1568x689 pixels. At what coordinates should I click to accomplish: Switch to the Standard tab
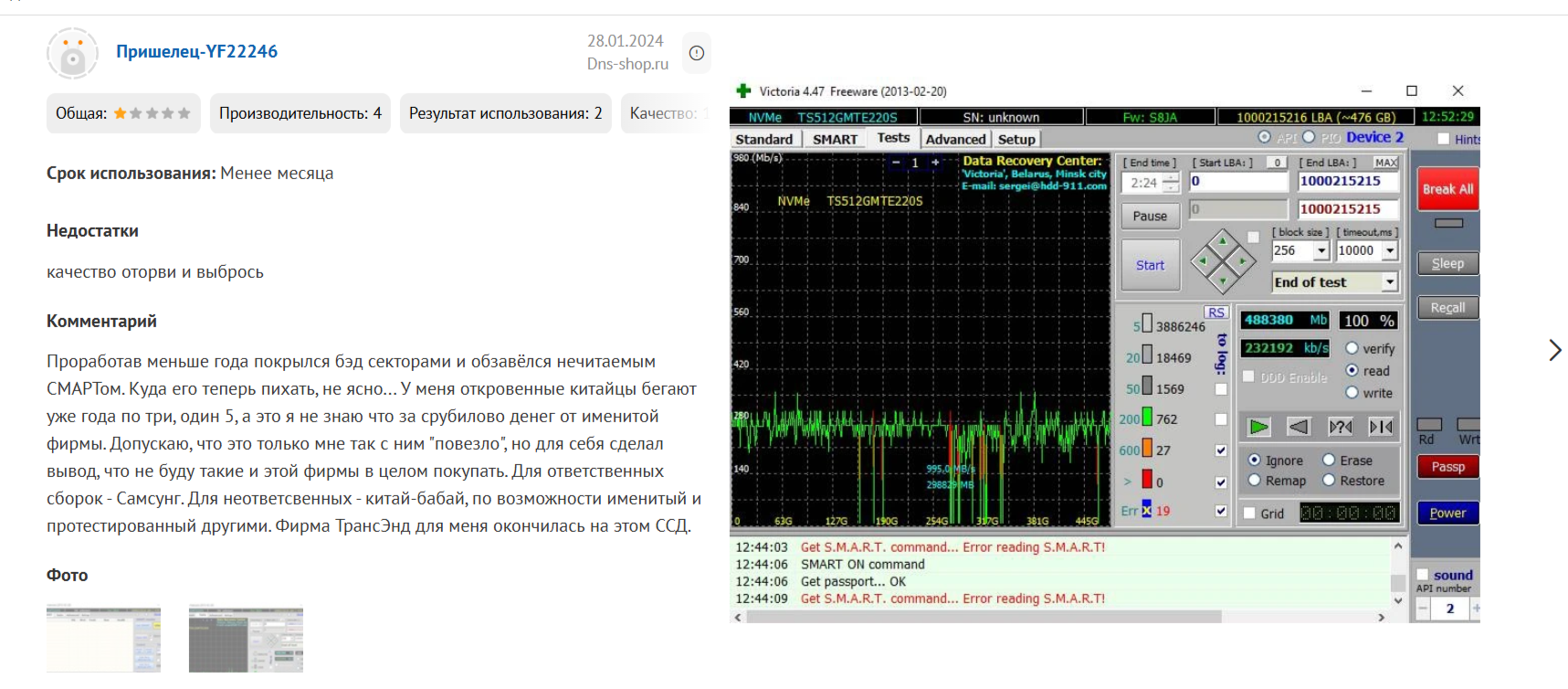pyautogui.click(x=764, y=139)
